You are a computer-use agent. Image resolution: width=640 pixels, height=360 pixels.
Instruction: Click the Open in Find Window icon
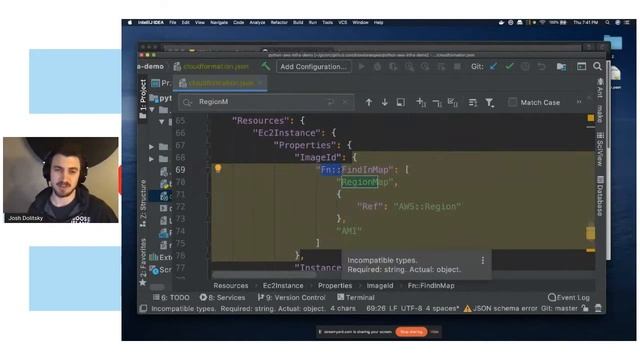[x=400, y=102]
